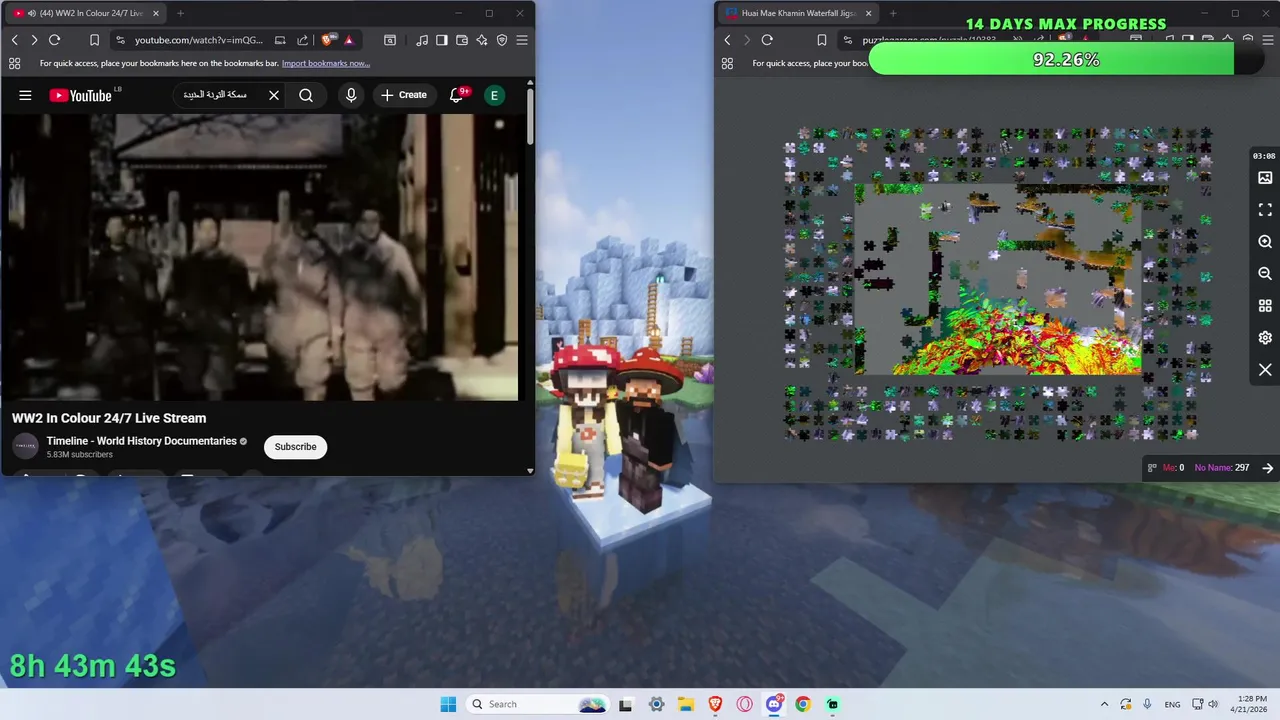Reload the puzzle page
Viewport: 1280px width, 720px height.
[767, 40]
